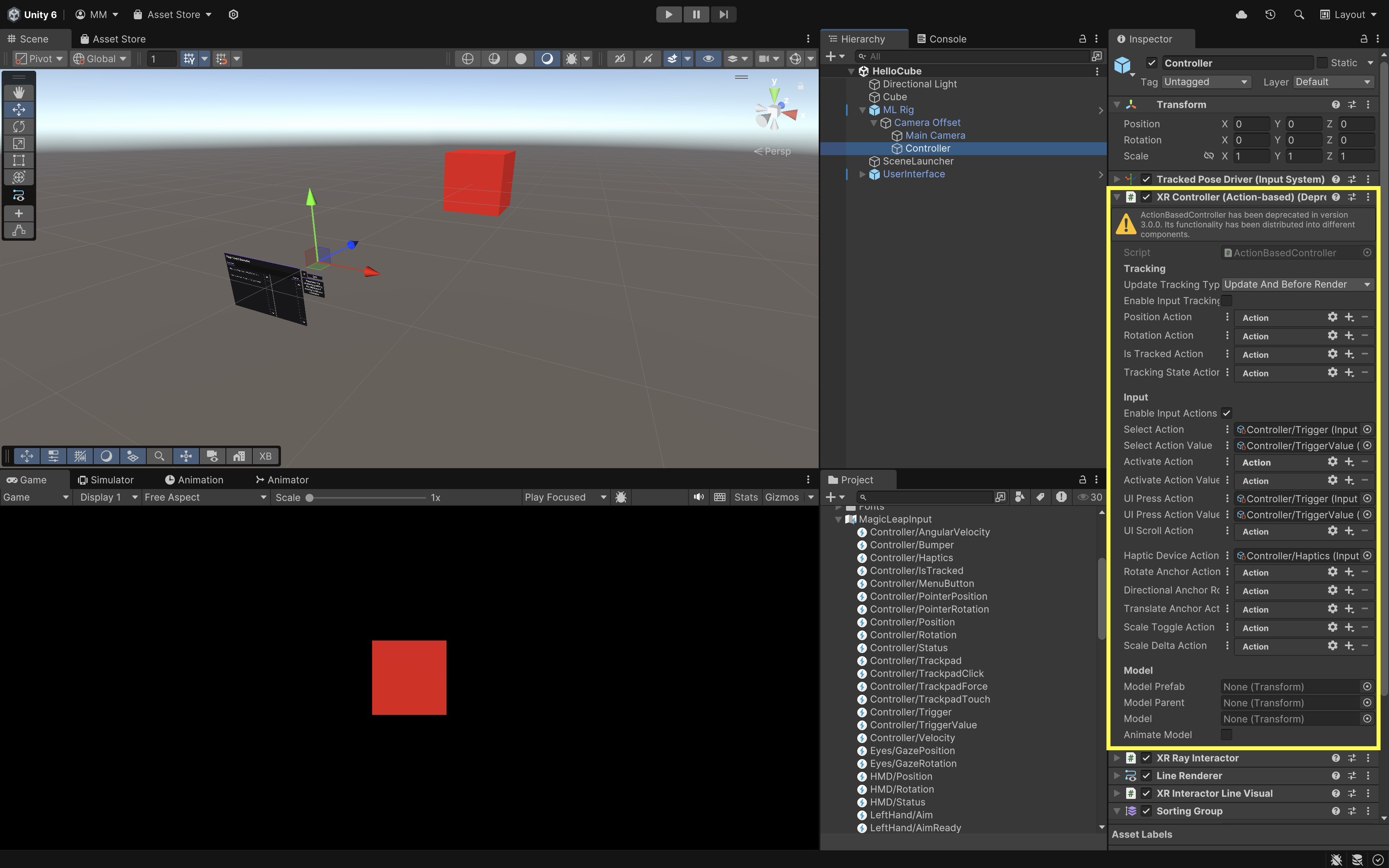The width and height of the screenshot is (1389, 868).
Task: Toggle Mute Audio in Game view
Action: point(698,497)
